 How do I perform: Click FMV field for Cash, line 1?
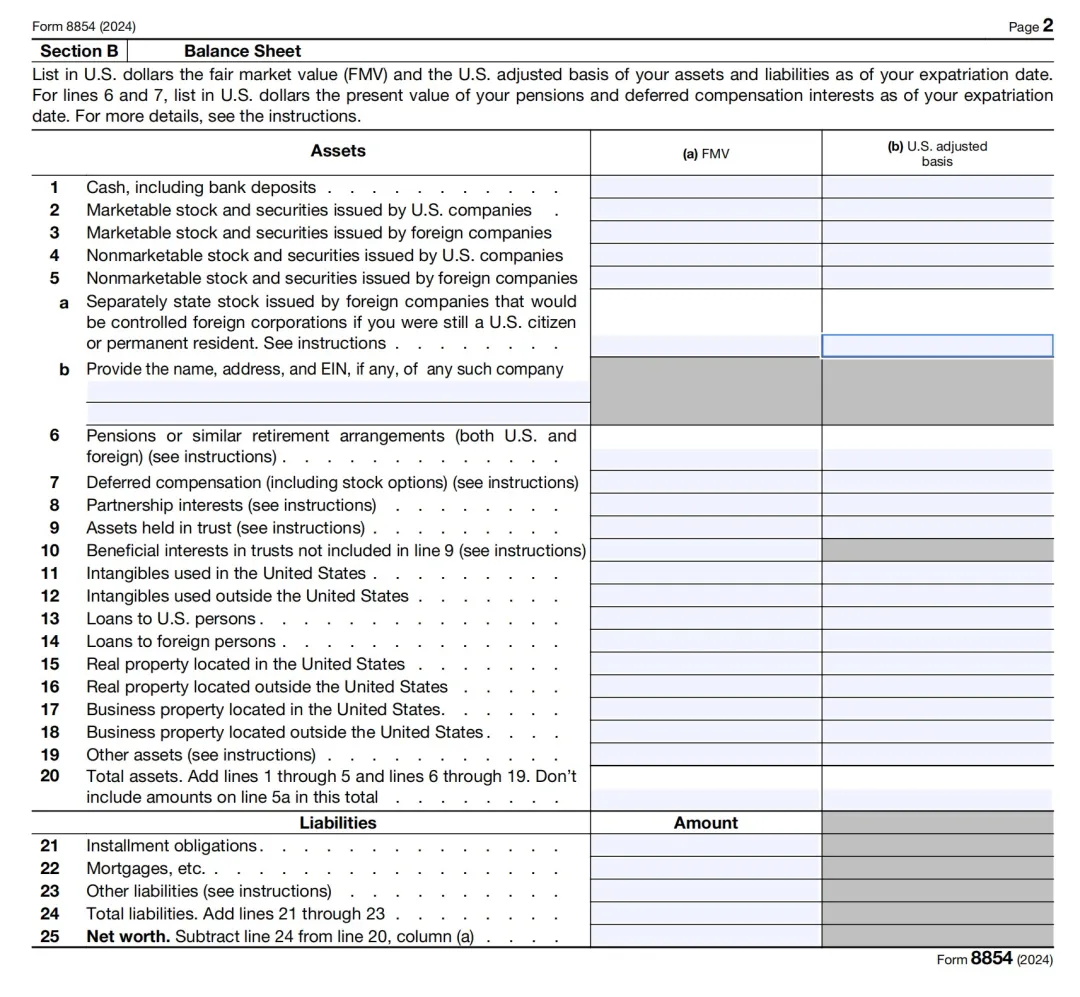tap(705, 187)
